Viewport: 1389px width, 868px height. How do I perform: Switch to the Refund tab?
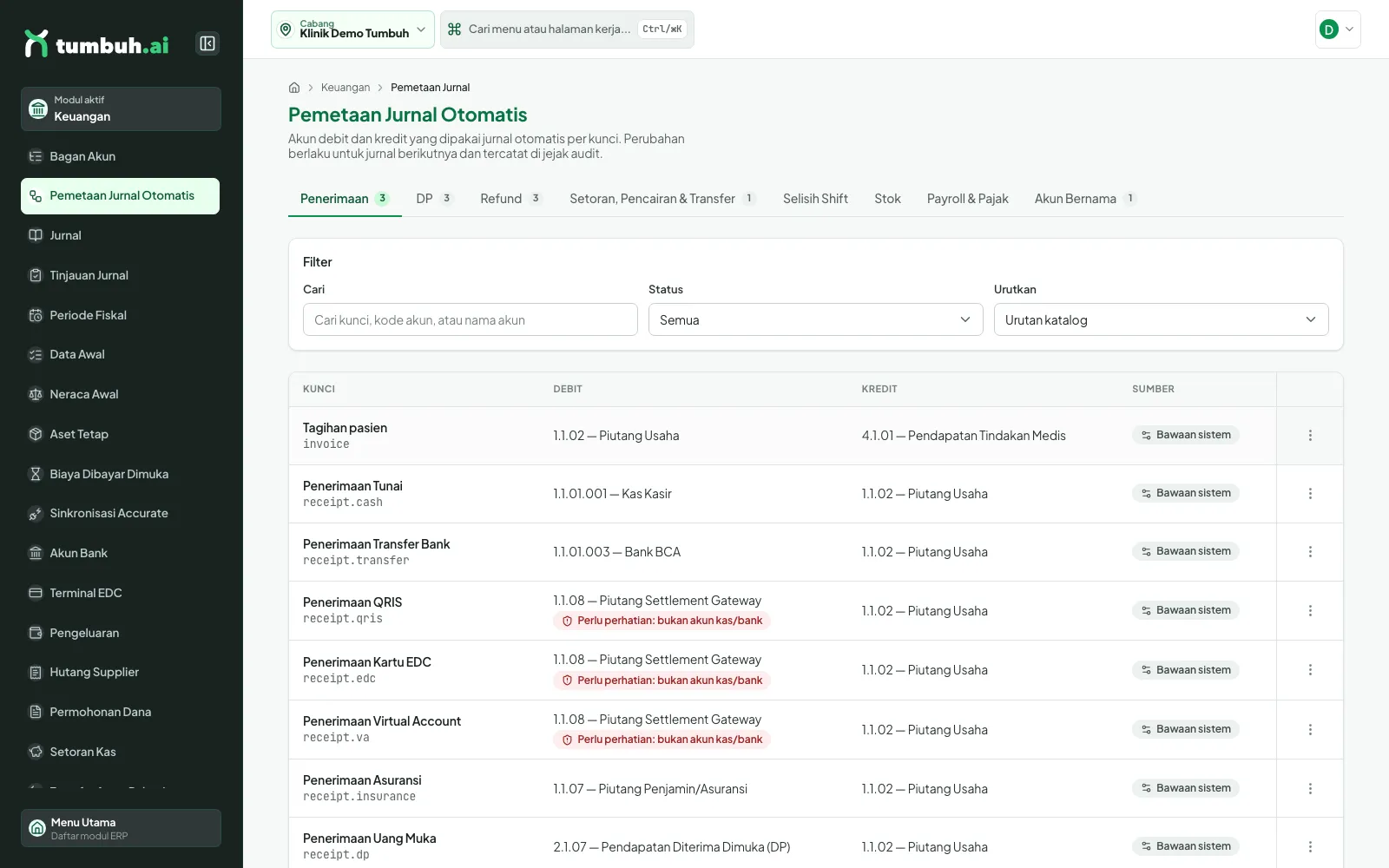point(511,199)
